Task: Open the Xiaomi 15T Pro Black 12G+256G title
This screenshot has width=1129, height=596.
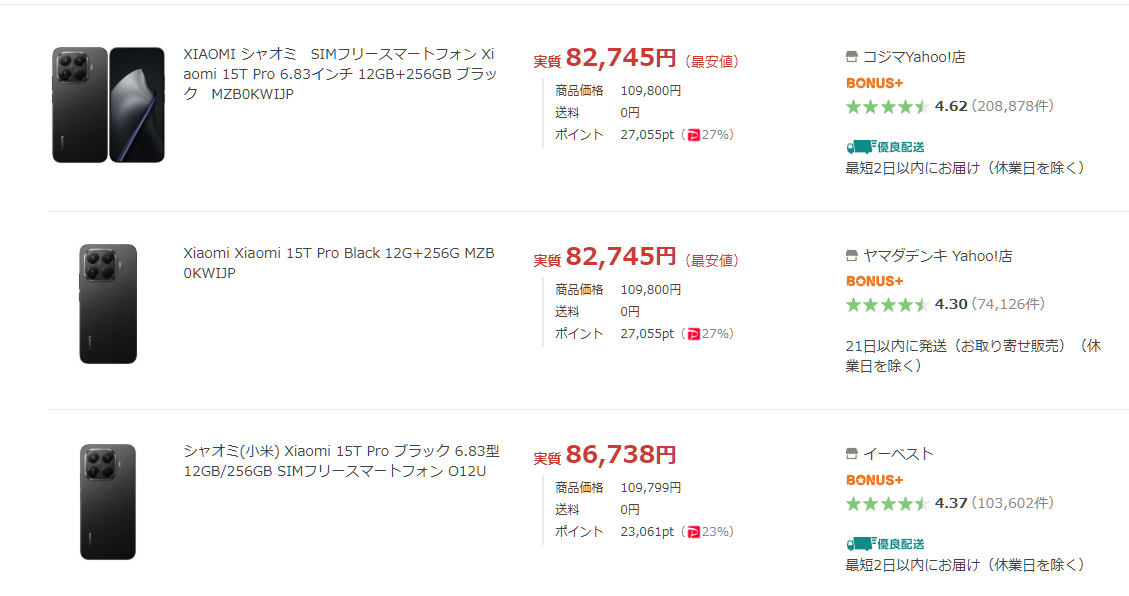Action: (338, 263)
